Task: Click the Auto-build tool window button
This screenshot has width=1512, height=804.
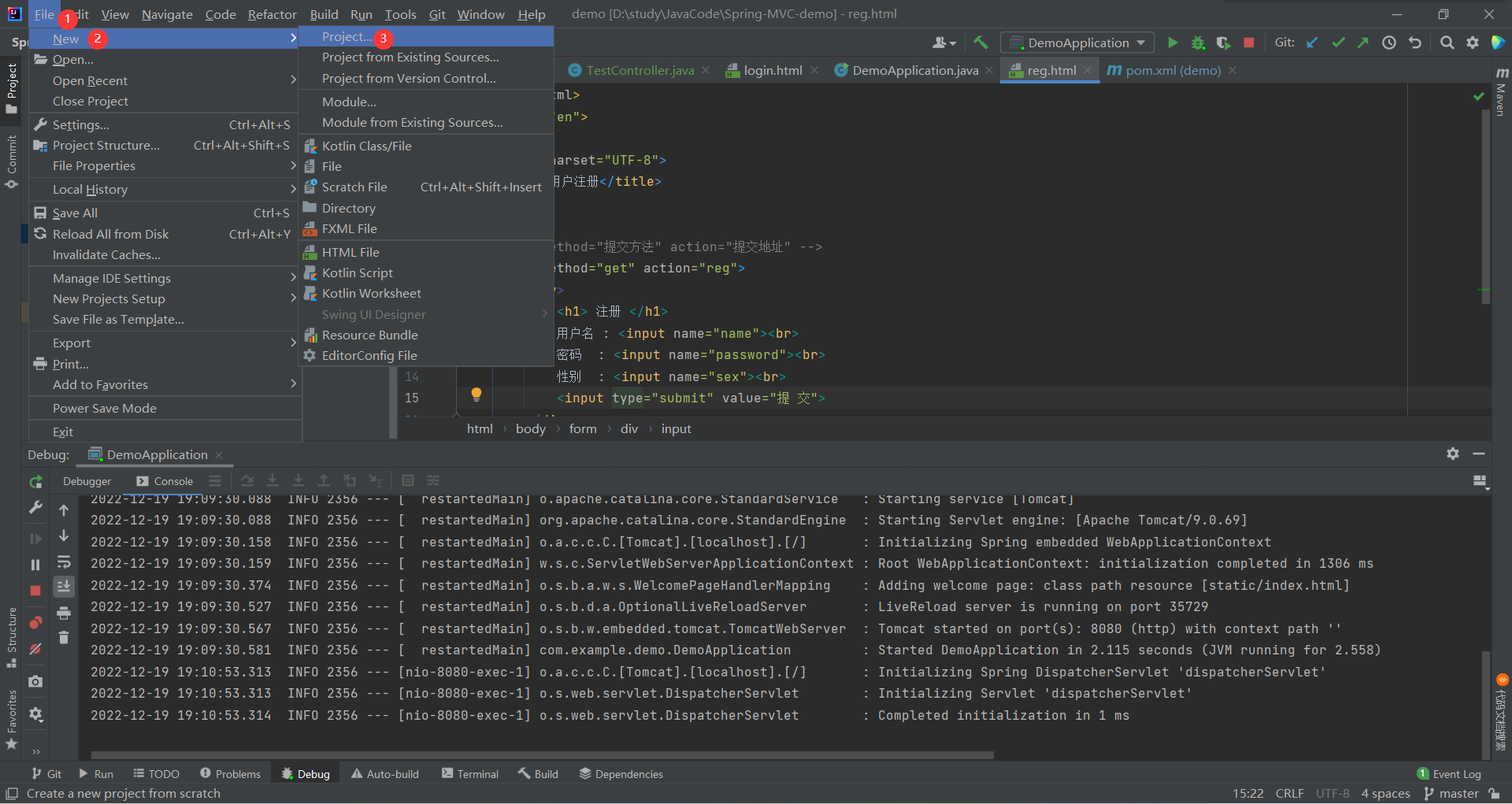Action: [x=385, y=774]
